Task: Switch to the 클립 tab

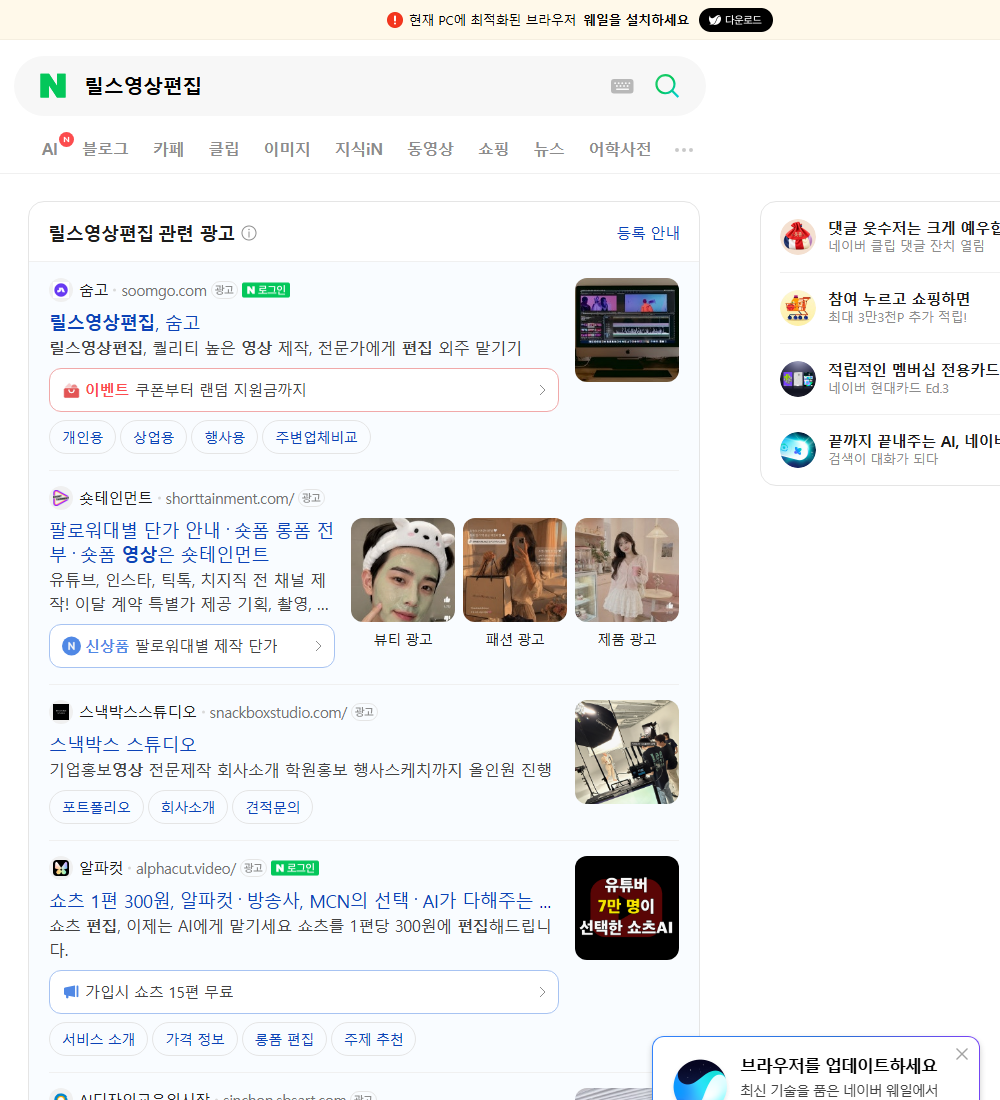Action: (224, 149)
